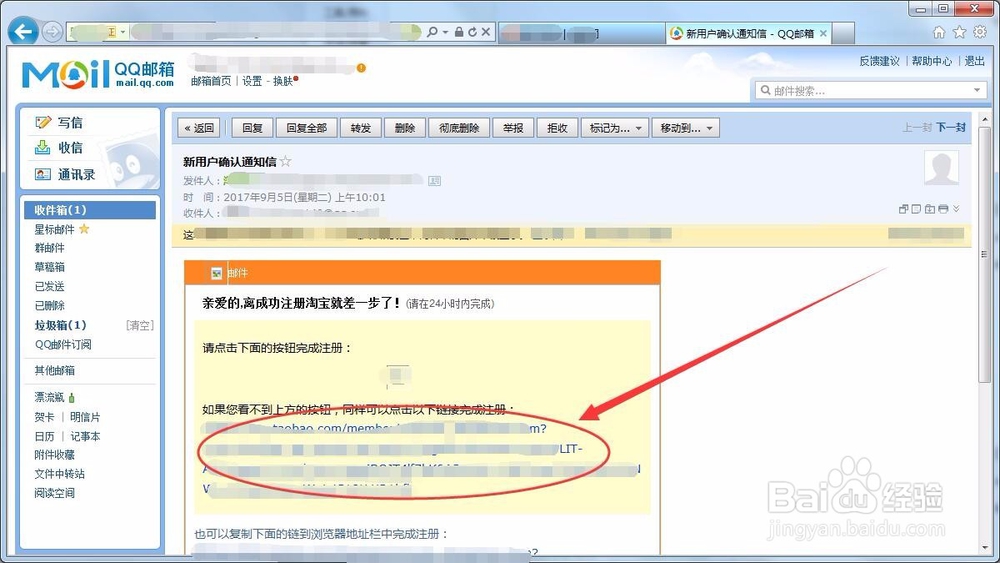The image size is (1000, 563).
Task: Open a new blank browser tab
Action: click(843, 33)
